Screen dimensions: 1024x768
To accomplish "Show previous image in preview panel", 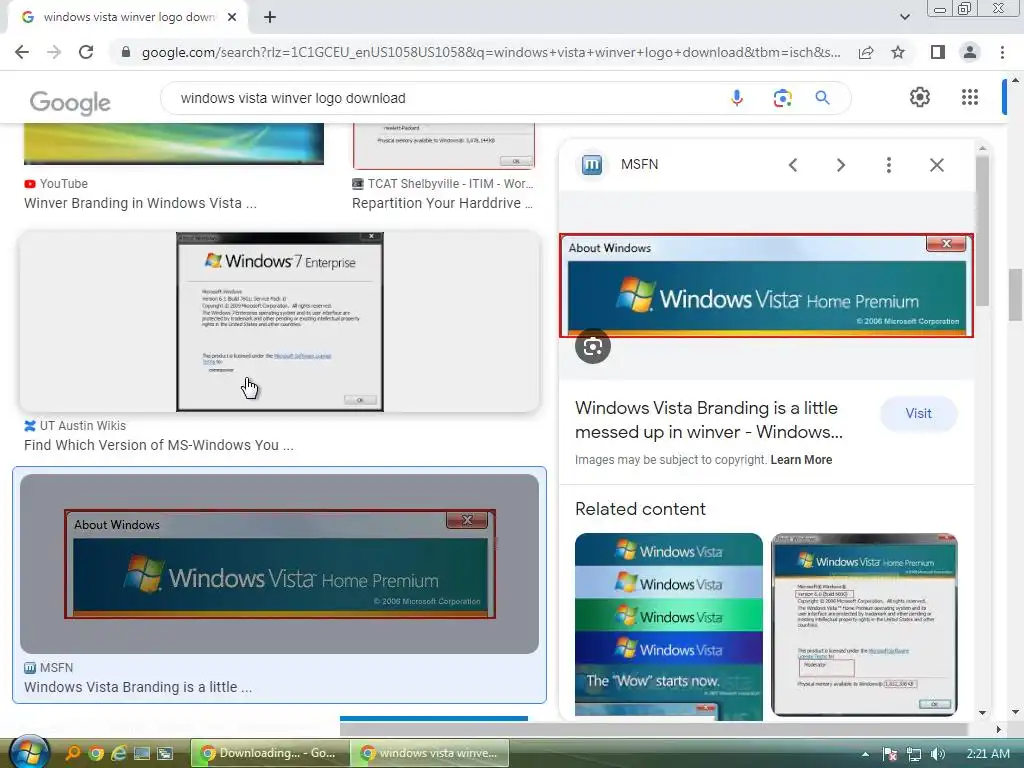I will click(793, 165).
